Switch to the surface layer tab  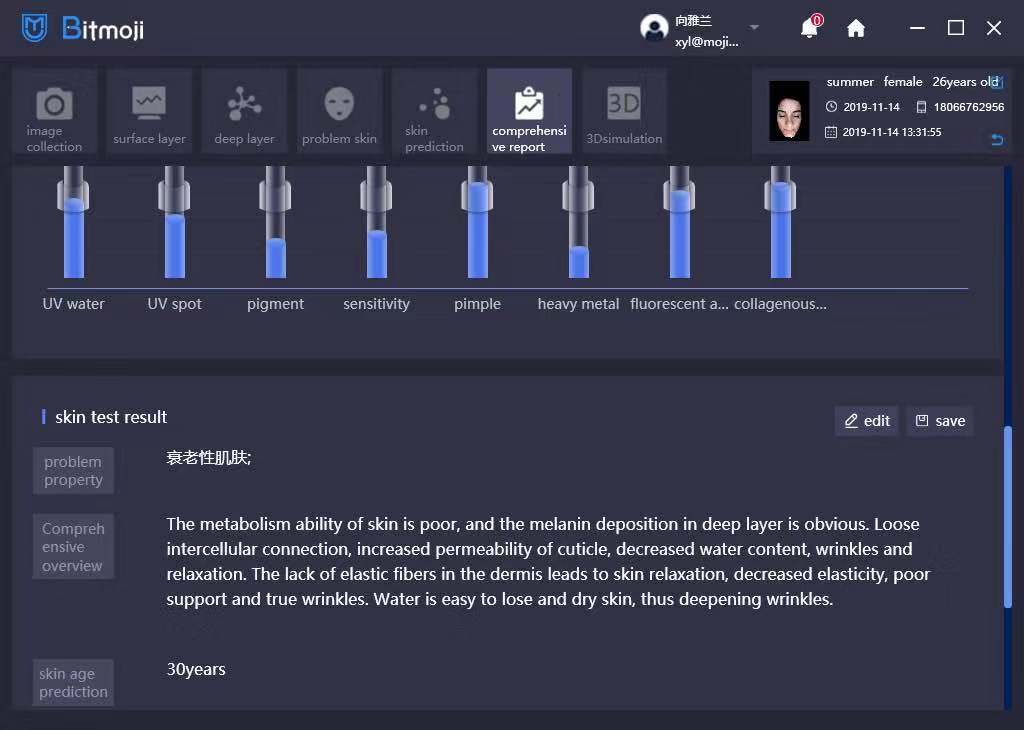point(150,111)
